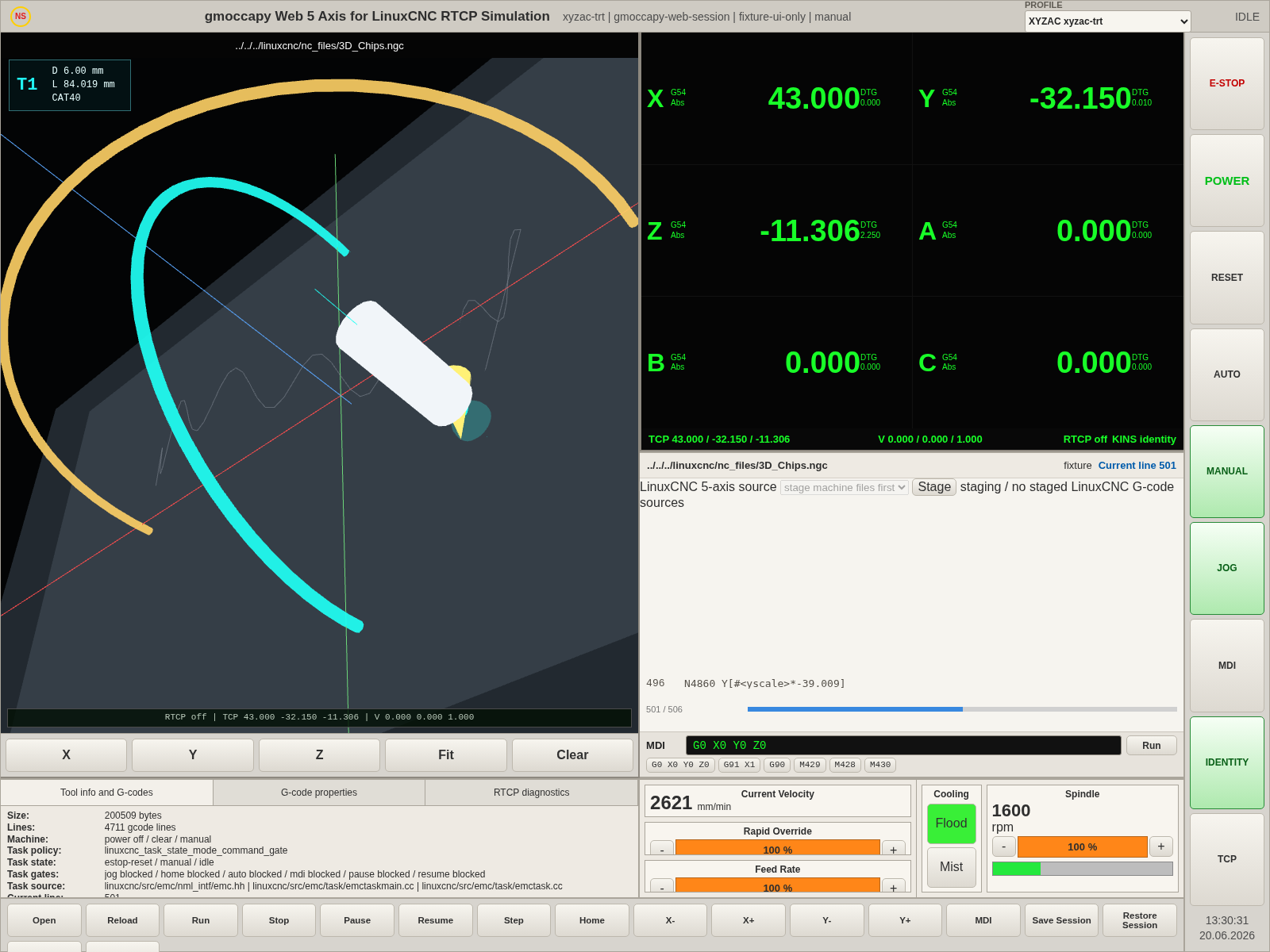Image resolution: width=1270 pixels, height=952 pixels.
Task: Switch to AUTO mode
Action: (1226, 374)
